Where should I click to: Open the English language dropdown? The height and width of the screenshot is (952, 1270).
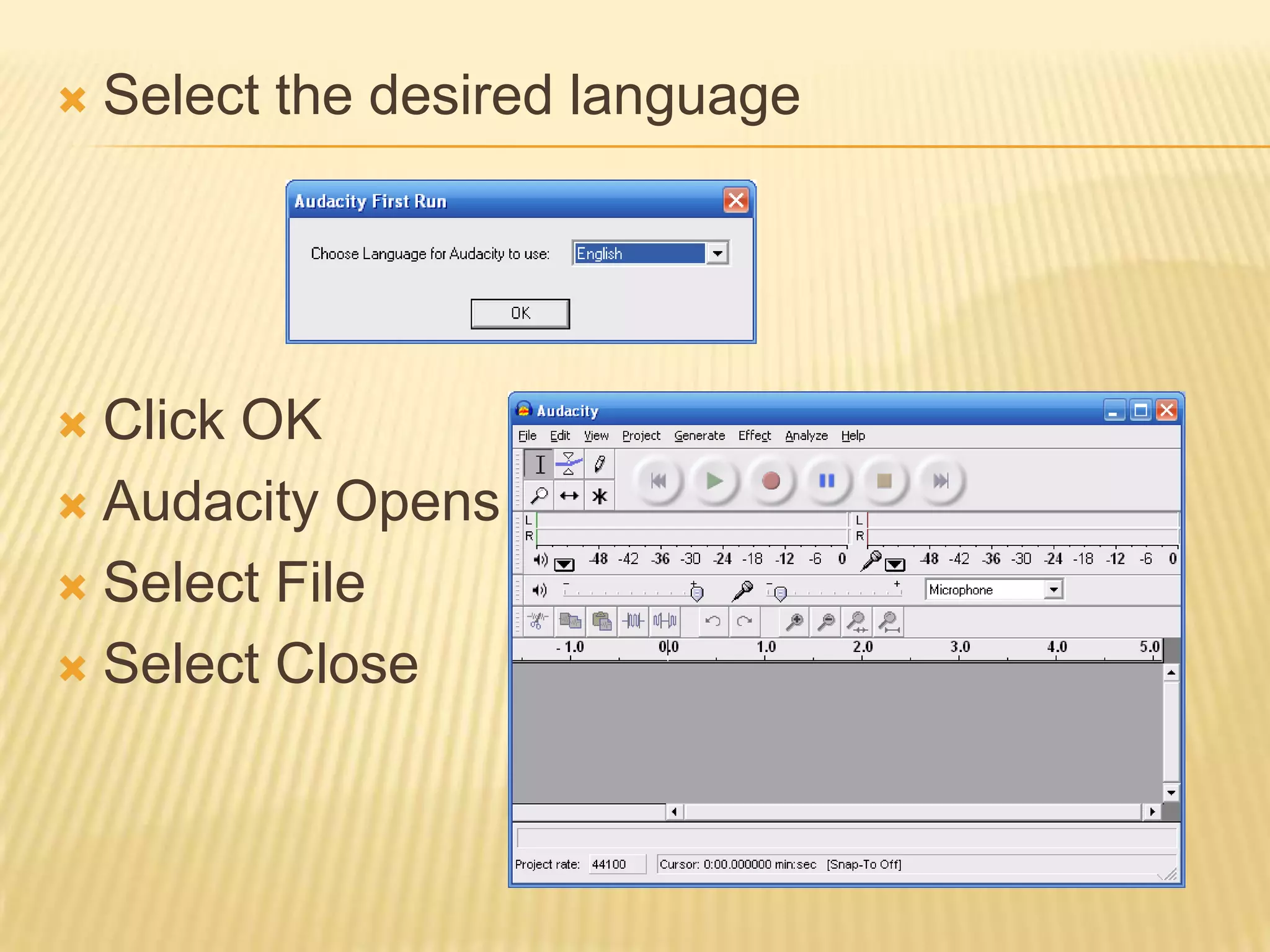(x=717, y=253)
